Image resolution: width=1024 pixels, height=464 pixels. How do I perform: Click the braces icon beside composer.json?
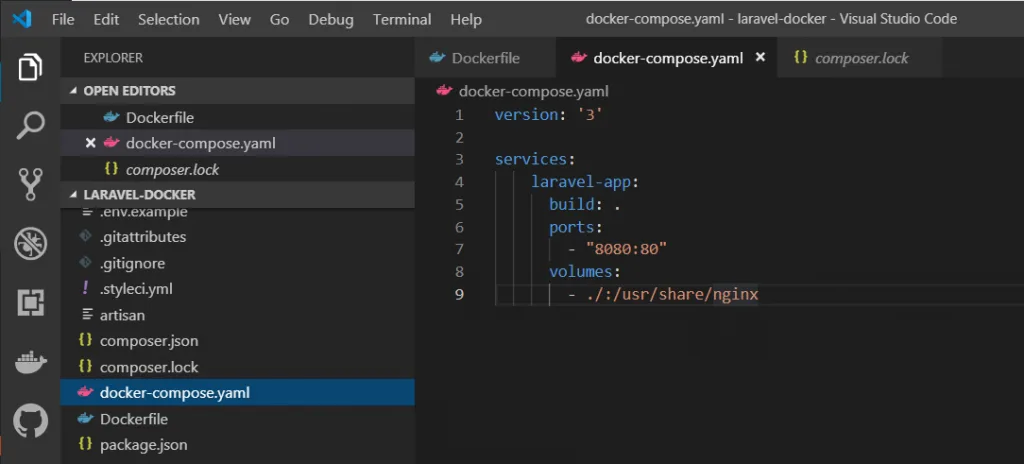(85, 340)
